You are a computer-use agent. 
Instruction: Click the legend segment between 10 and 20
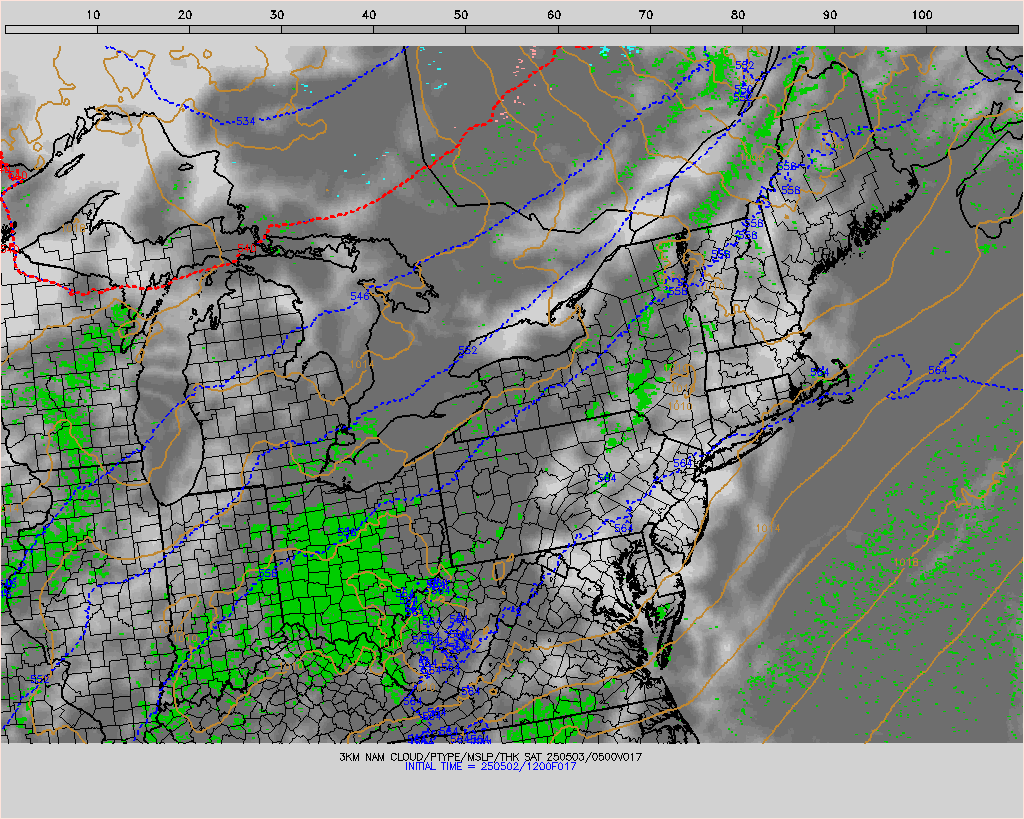click(143, 29)
